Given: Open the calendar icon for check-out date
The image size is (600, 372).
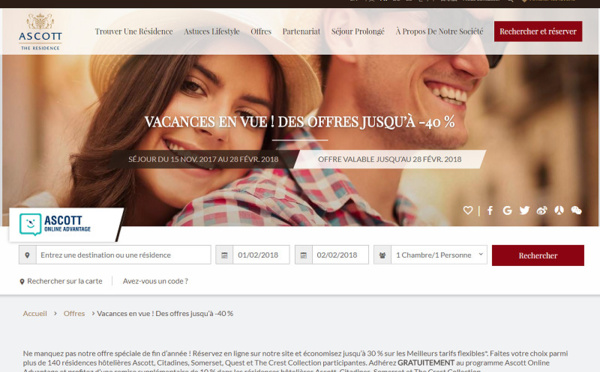Looking at the screenshot, I should (x=303, y=255).
